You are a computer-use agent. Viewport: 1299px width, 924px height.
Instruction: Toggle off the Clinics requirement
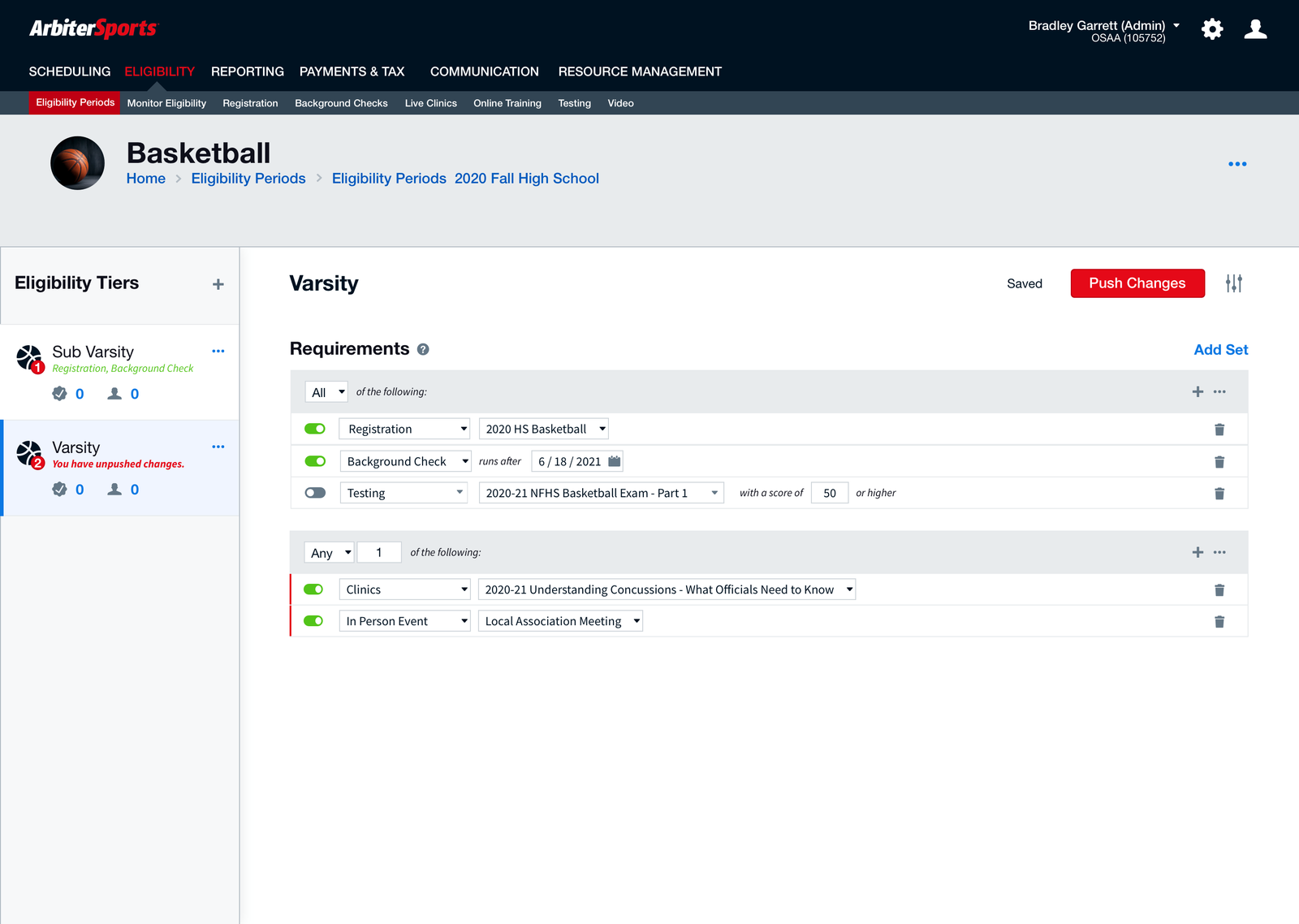[313, 589]
